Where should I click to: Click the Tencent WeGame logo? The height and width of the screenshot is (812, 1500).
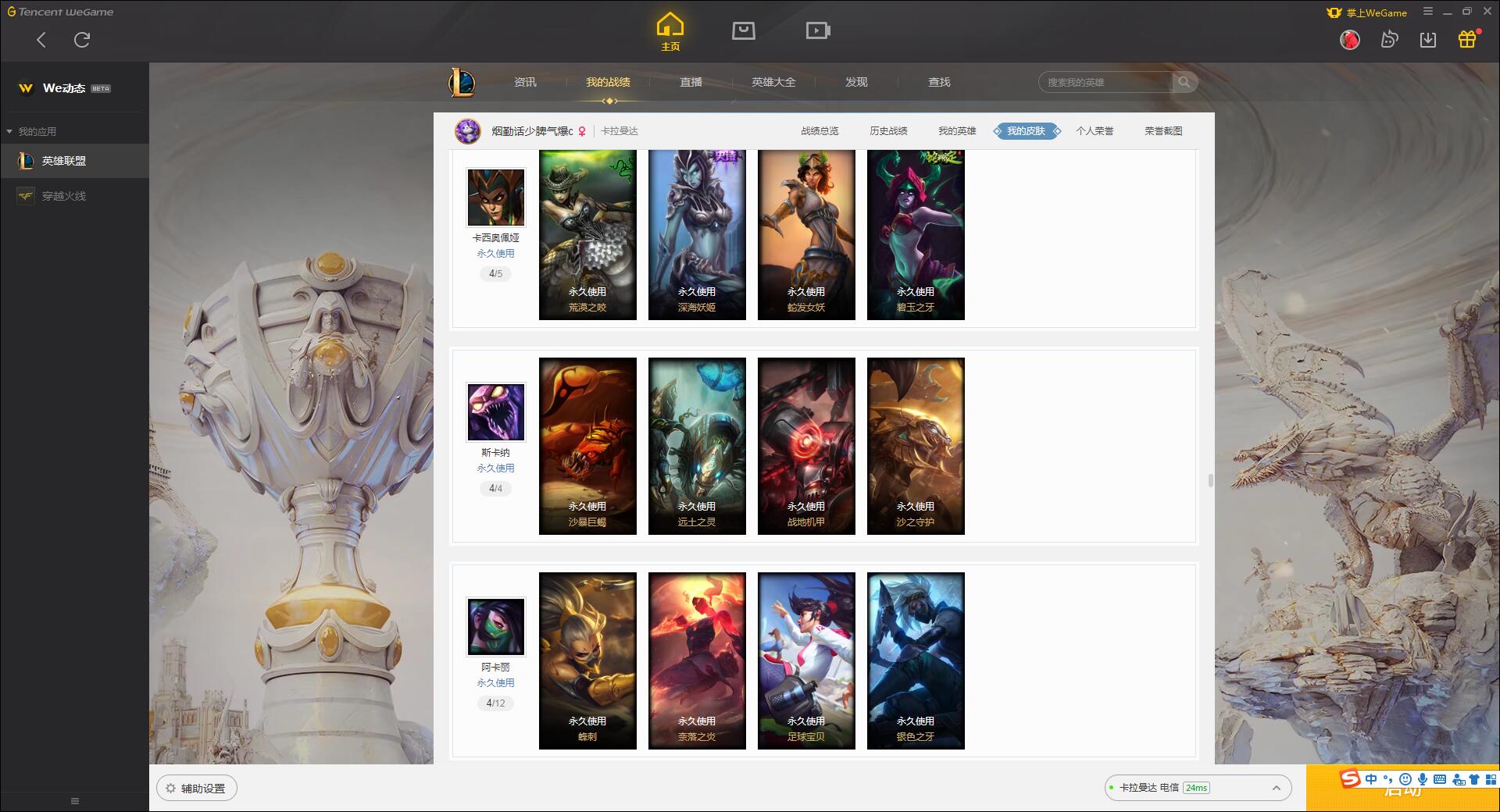pyautogui.click(x=60, y=12)
